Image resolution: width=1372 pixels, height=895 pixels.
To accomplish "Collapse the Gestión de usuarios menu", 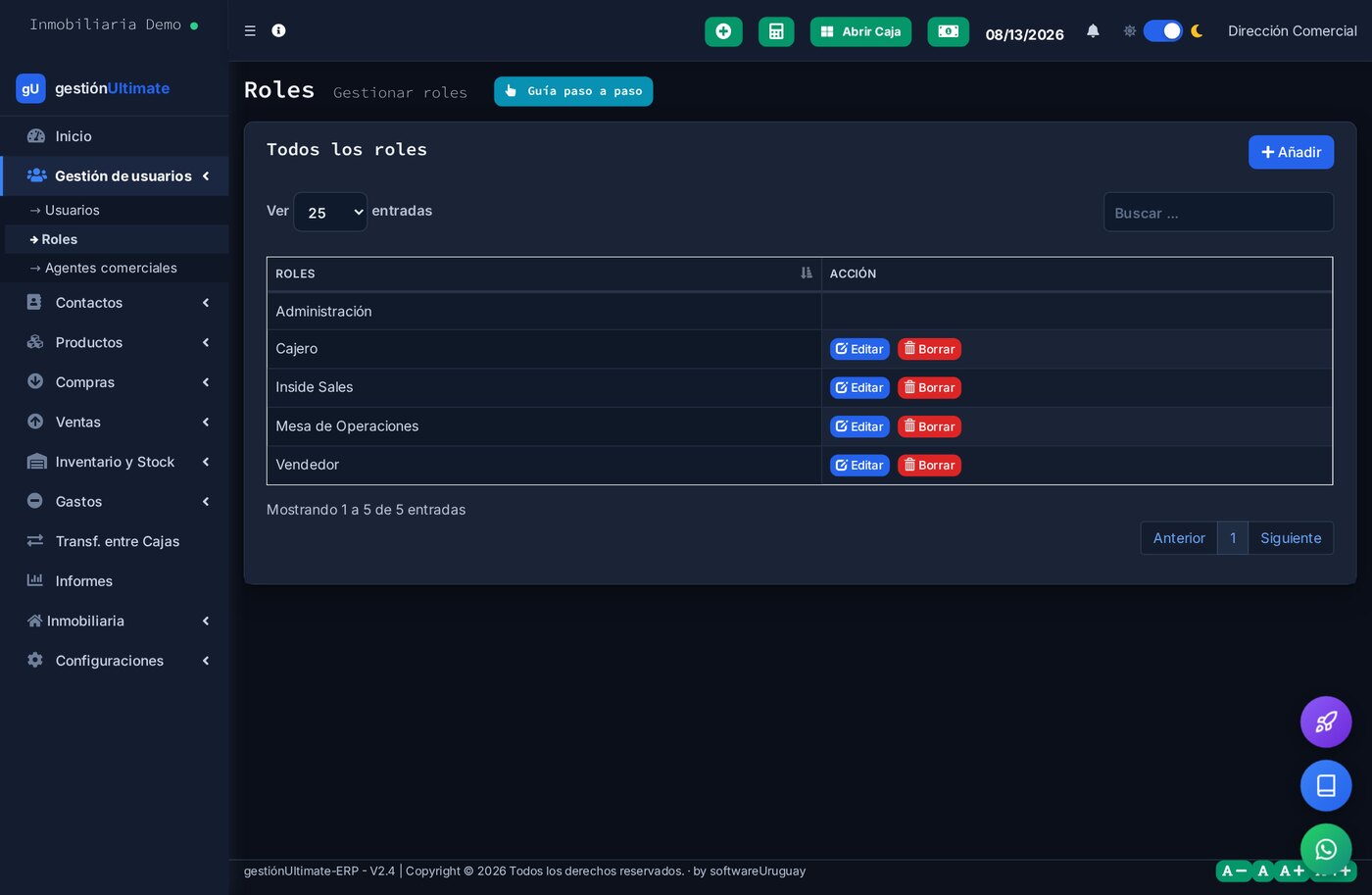I will (x=116, y=176).
